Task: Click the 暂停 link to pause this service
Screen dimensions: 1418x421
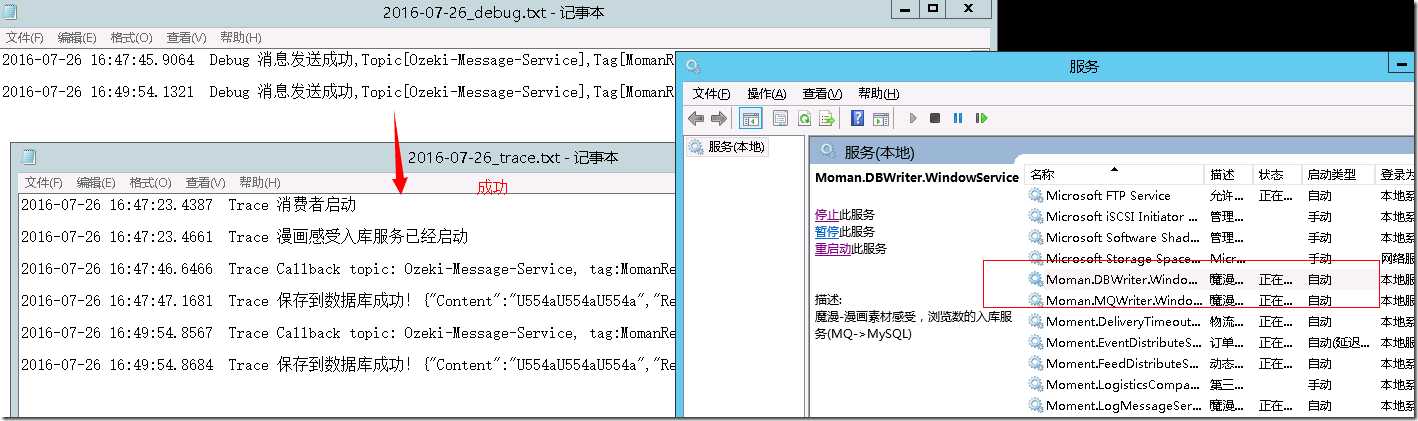Action: coord(827,232)
